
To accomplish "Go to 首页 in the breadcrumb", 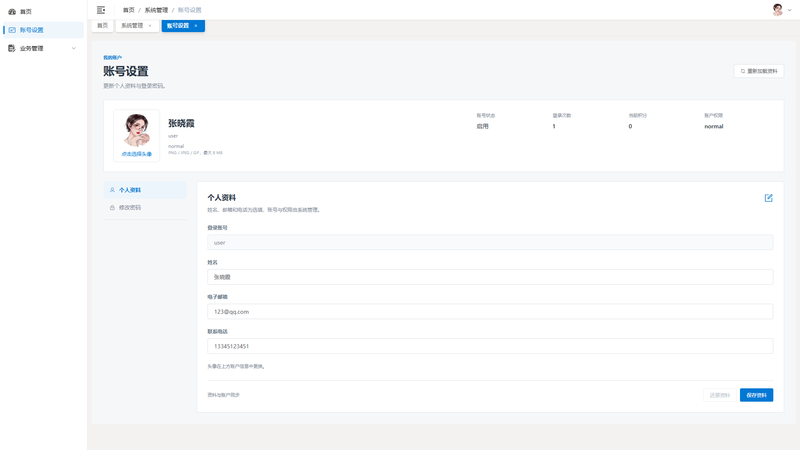I will [129, 10].
